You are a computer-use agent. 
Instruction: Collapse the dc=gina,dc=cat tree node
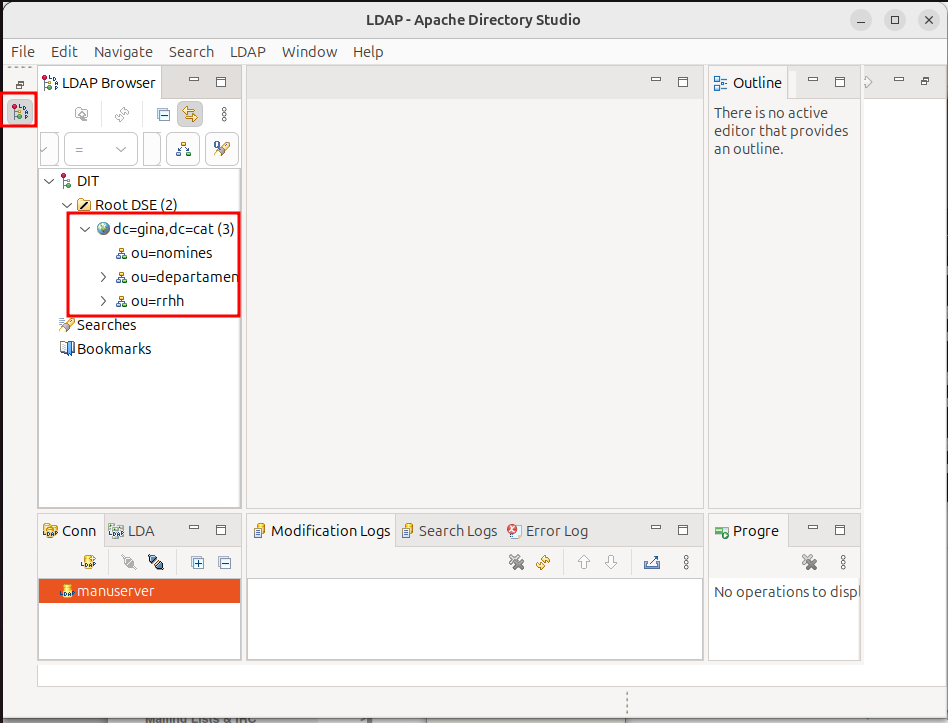pos(85,229)
